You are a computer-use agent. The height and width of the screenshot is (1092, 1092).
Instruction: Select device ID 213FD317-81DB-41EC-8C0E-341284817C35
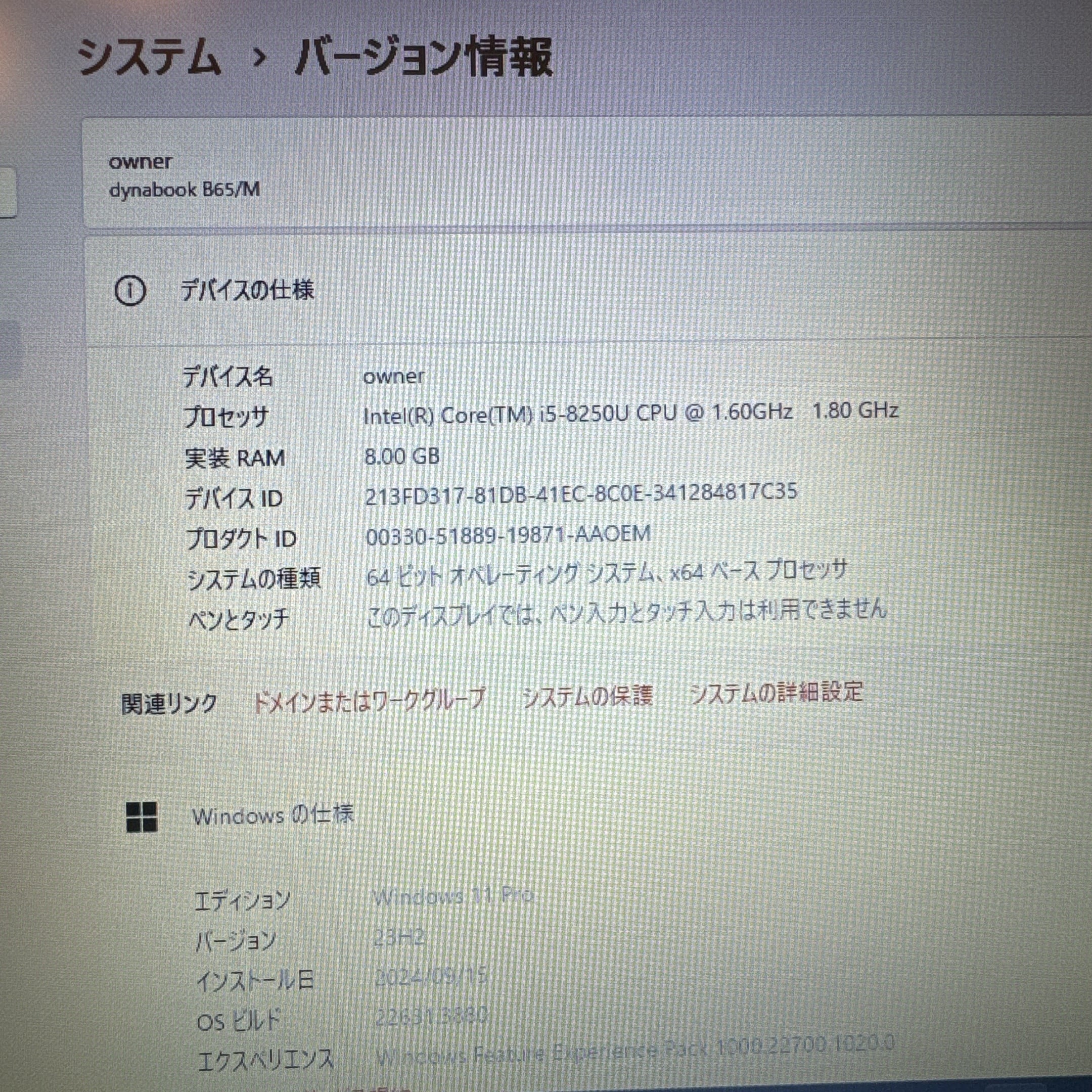tap(581, 493)
